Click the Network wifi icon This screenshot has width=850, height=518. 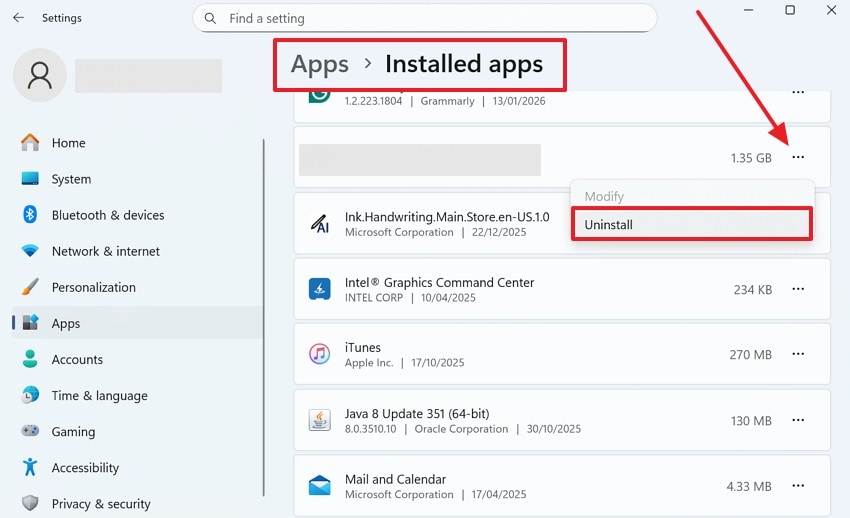(30, 251)
